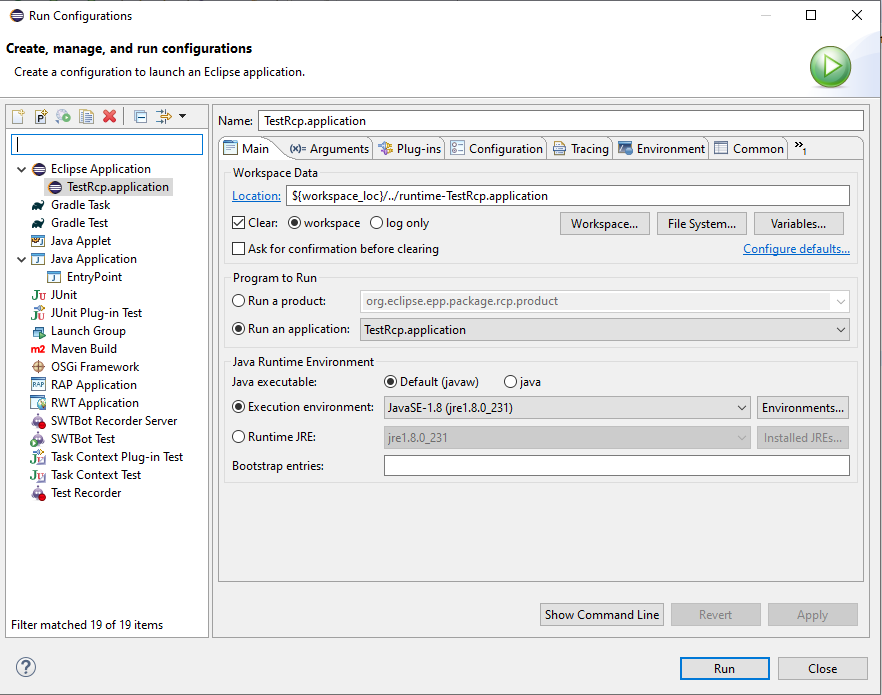Click the Show Command Line button
Viewport: 882px width, 695px height.
click(602, 615)
